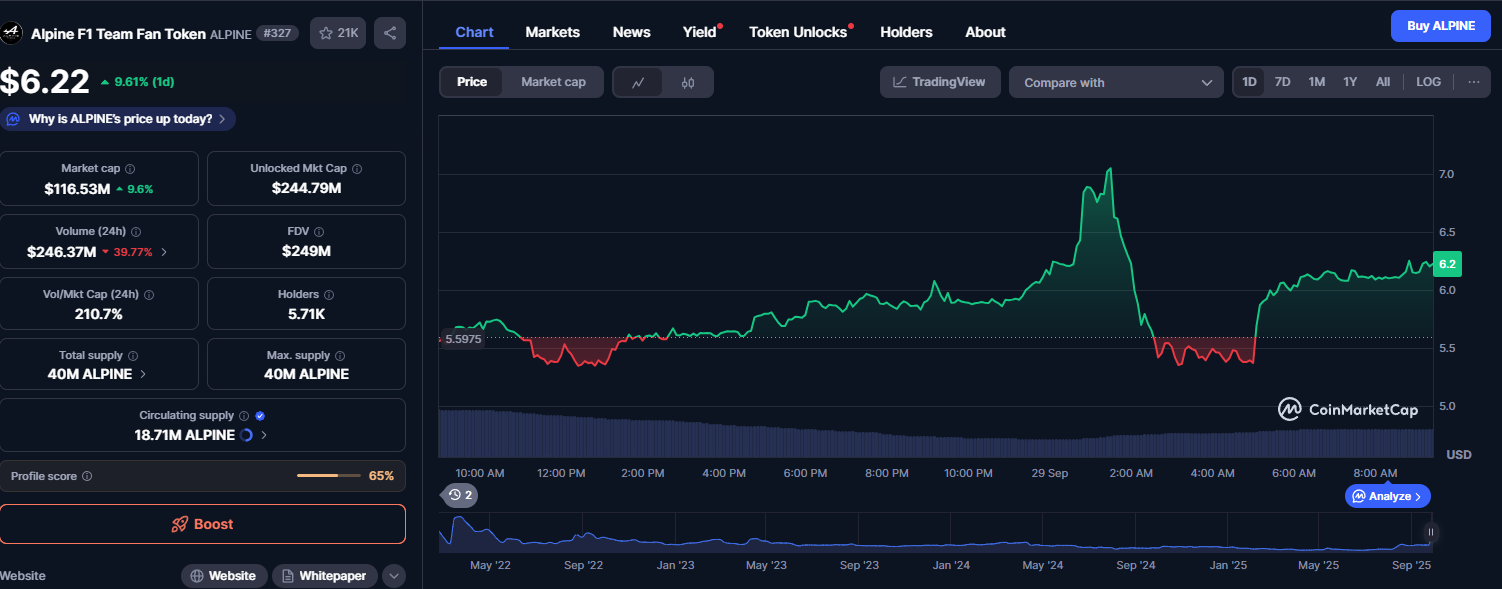This screenshot has width=1502, height=589.
Task: Open the Chart tab
Action: 474,32
